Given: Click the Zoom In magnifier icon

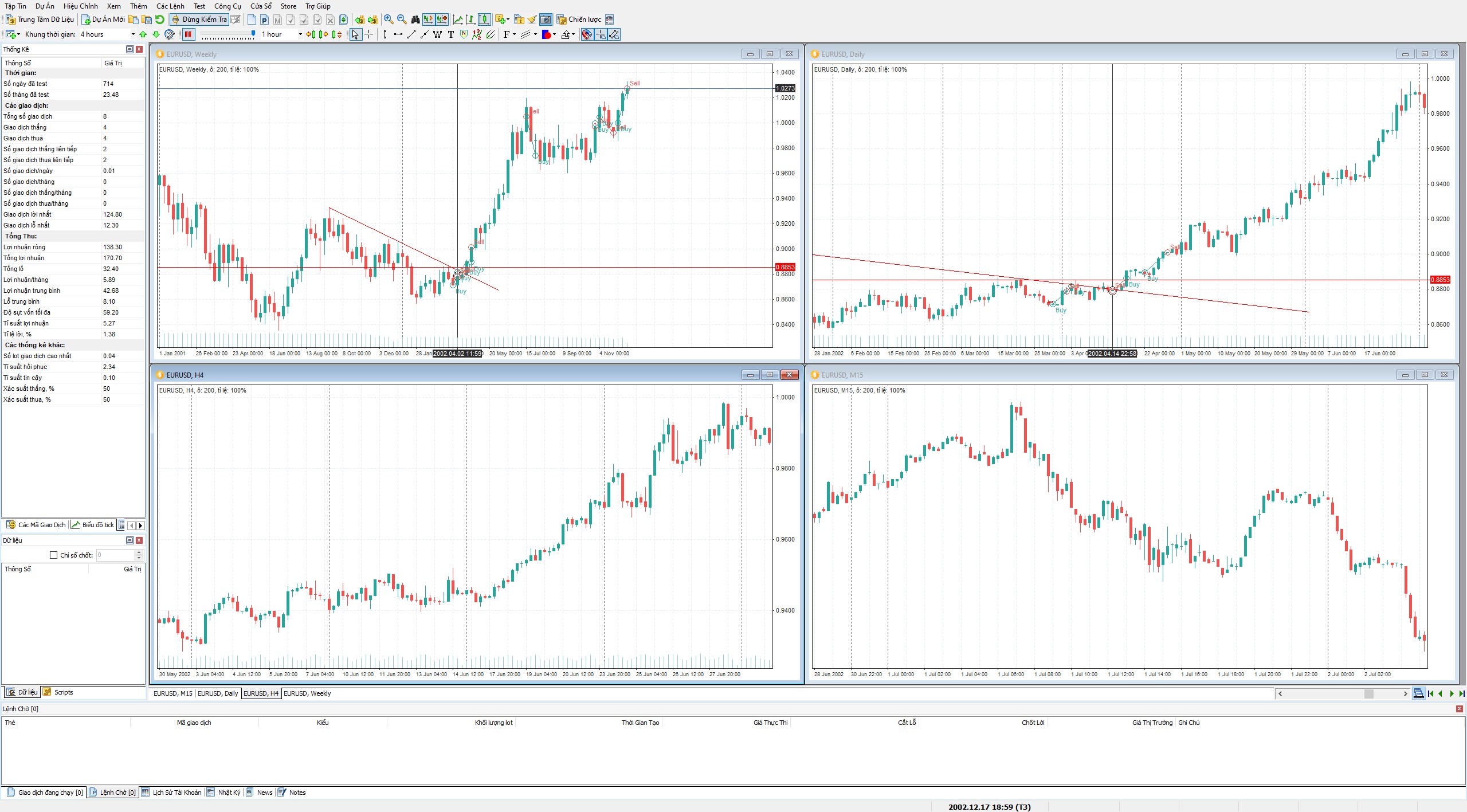Looking at the screenshot, I should [389, 19].
